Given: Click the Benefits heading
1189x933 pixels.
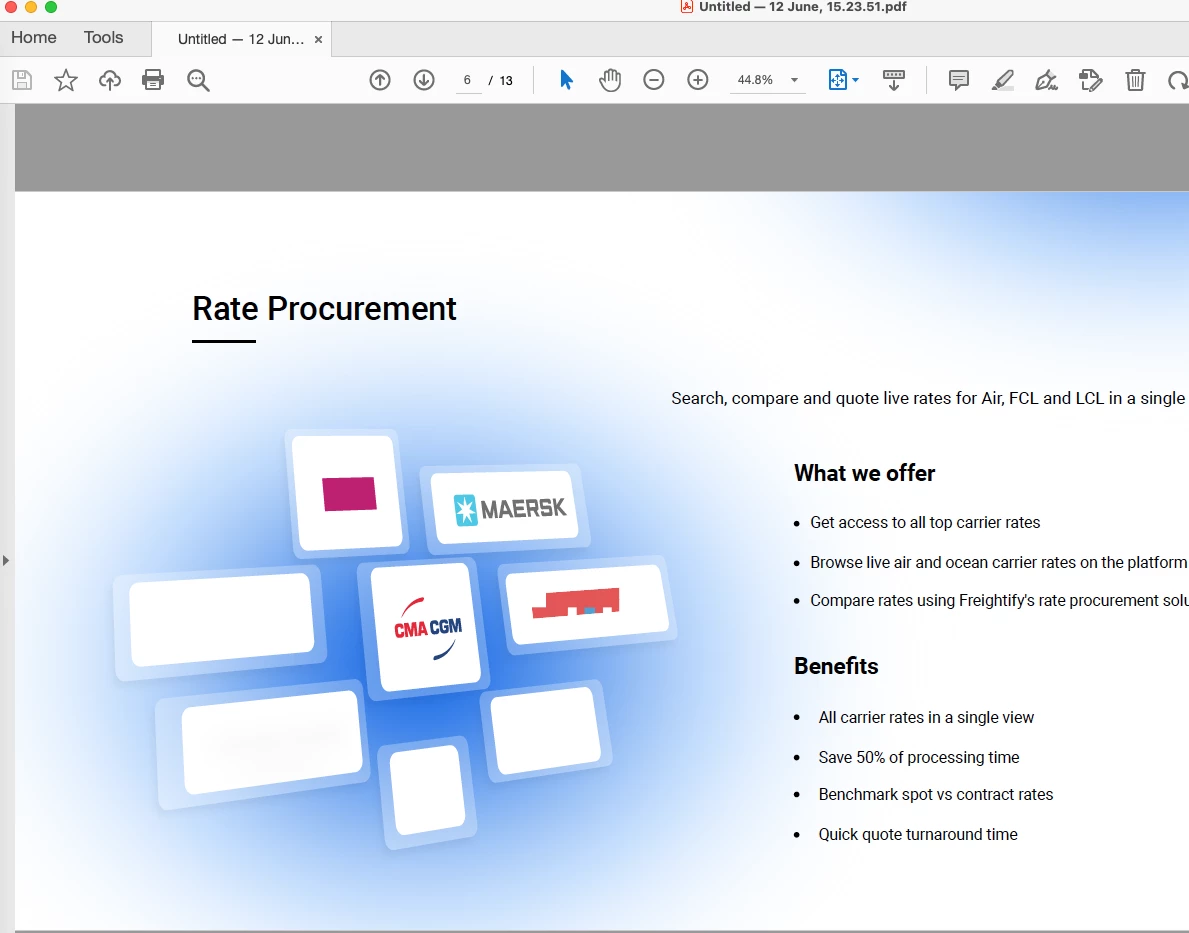Looking at the screenshot, I should pyautogui.click(x=836, y=666).
